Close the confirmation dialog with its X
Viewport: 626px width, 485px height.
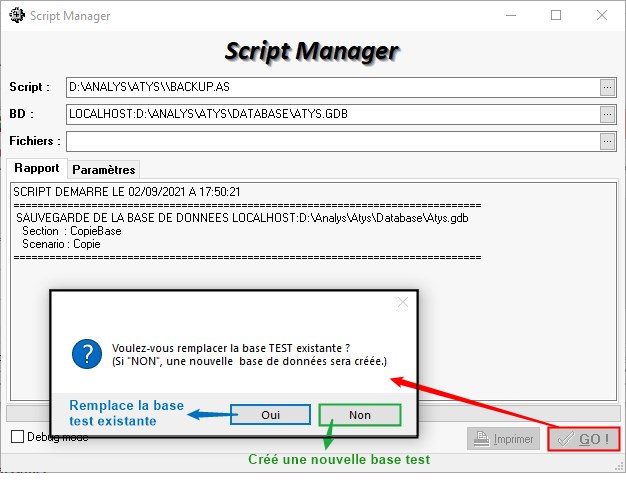click(403, 301)
